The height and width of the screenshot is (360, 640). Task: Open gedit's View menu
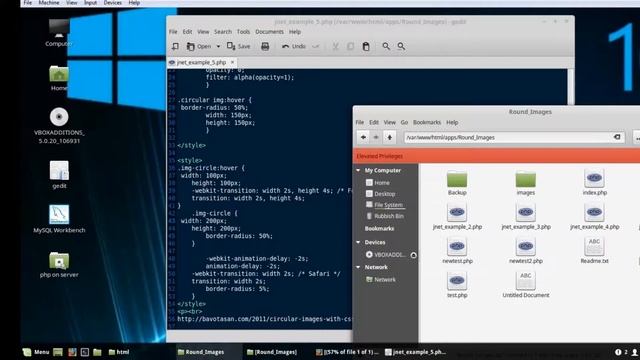click(x=203, y=31)
